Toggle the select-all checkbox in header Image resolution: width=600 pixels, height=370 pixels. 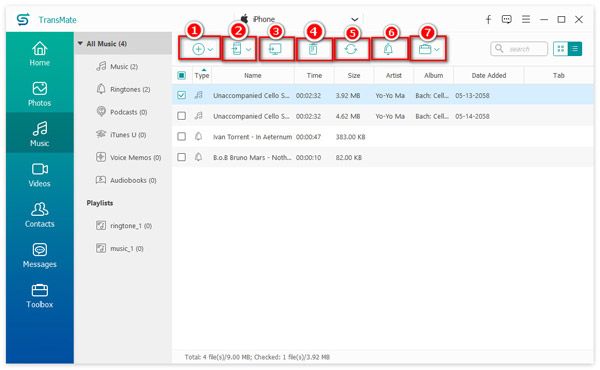pos(181,75)
